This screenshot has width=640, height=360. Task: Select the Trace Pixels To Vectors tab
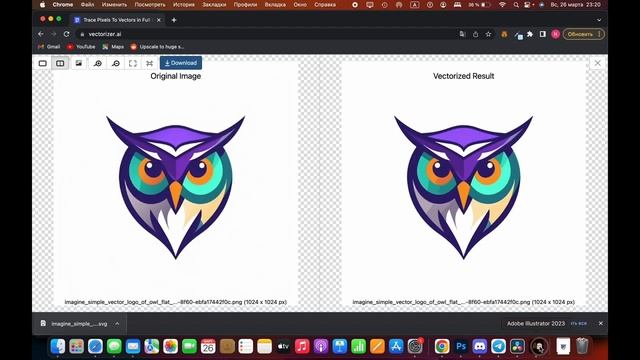tap(116, 20)
